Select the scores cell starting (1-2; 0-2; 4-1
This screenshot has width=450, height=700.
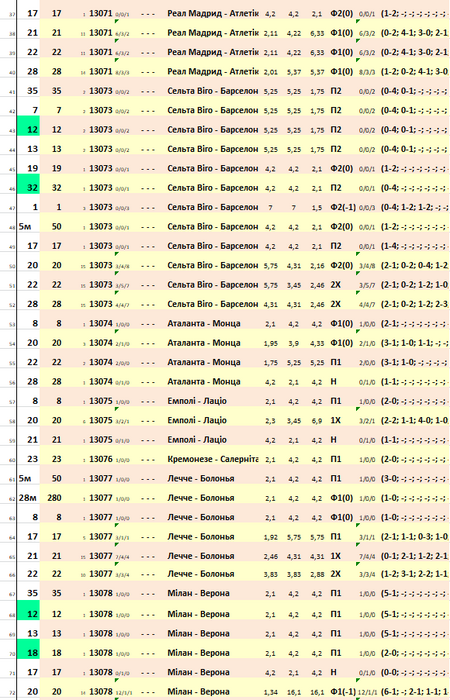click(415, 71)
